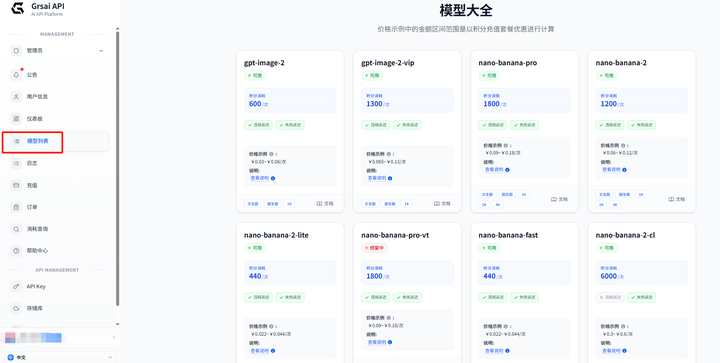Click the card icon for 充值
This screenshot has width=720, height=363.
(x=17, y=185)
